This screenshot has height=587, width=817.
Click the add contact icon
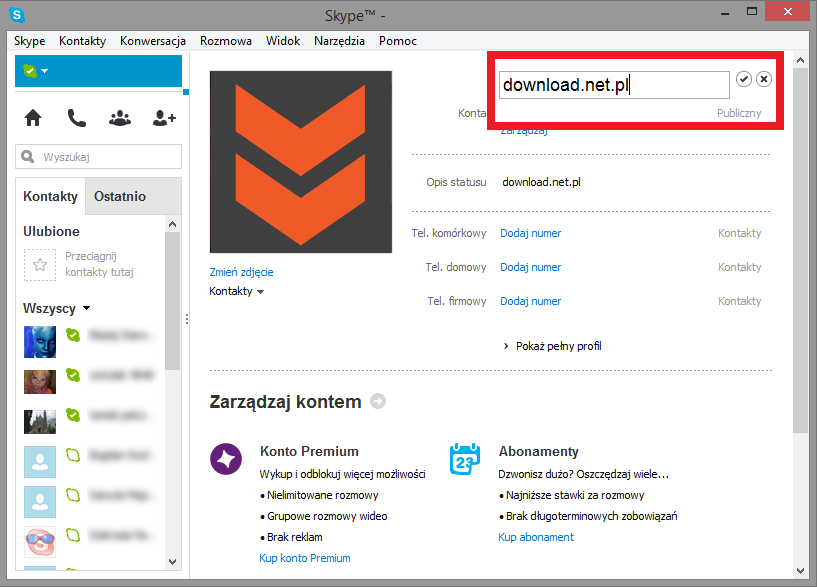[164, 118]
